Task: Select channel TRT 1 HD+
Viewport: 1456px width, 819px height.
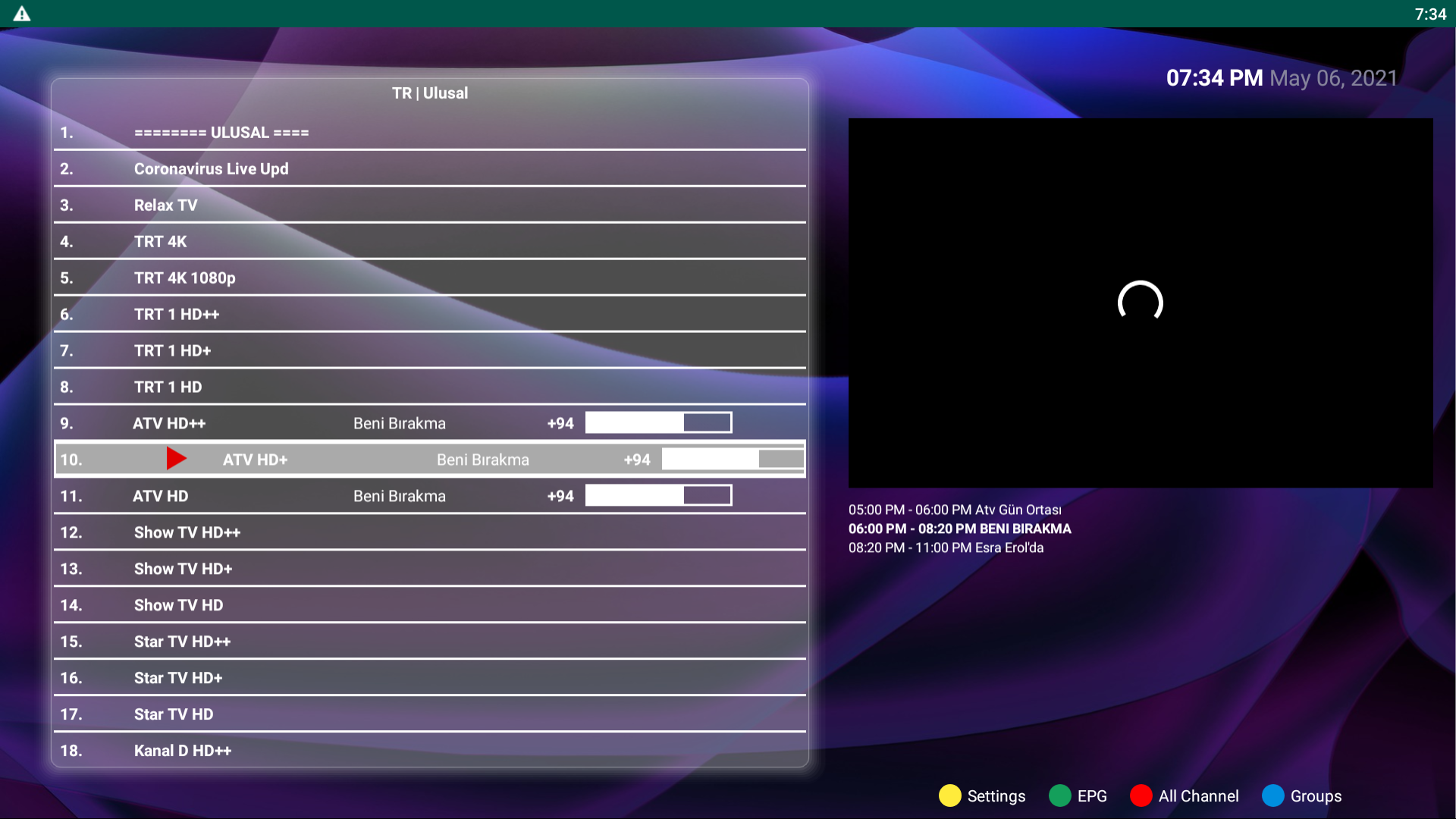Action: point(430,351)
